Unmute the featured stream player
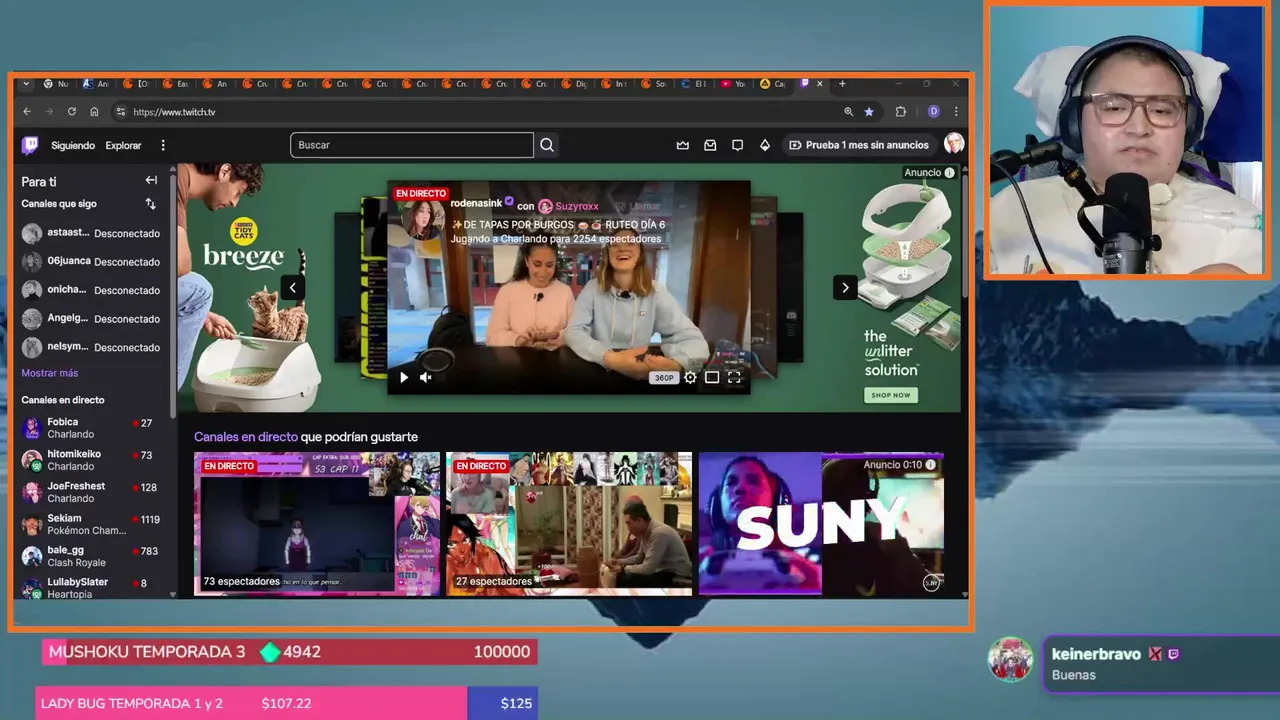 [426, 377]
